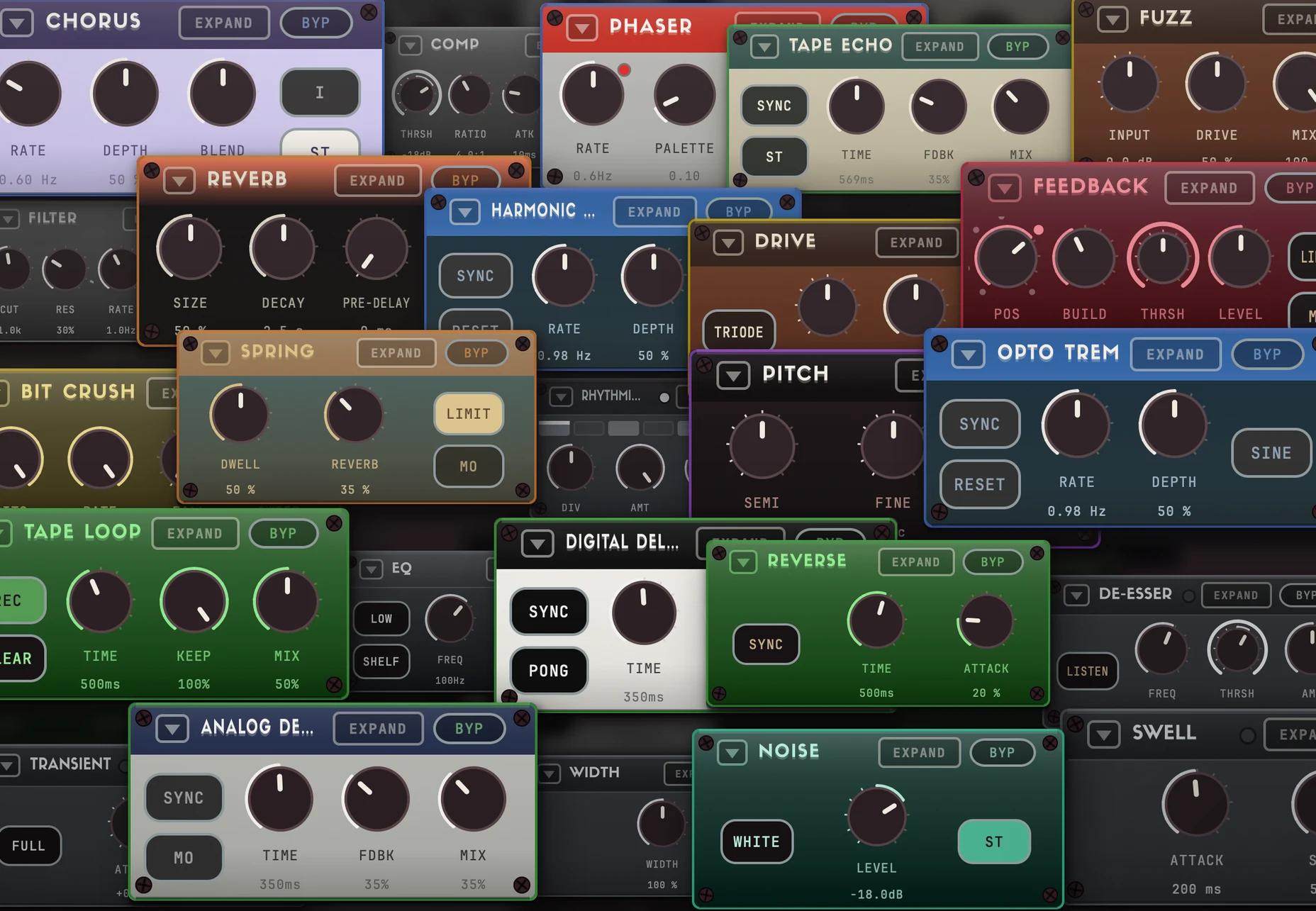Click the Pitch FINE knob
Screen dimensions: 1316x911
coord(893,445)
